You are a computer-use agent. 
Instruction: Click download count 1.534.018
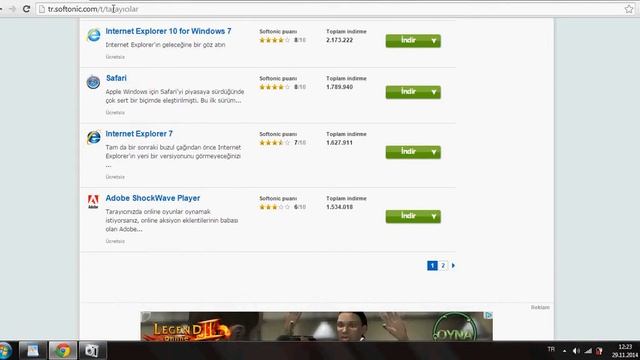(x=339, y=207)
